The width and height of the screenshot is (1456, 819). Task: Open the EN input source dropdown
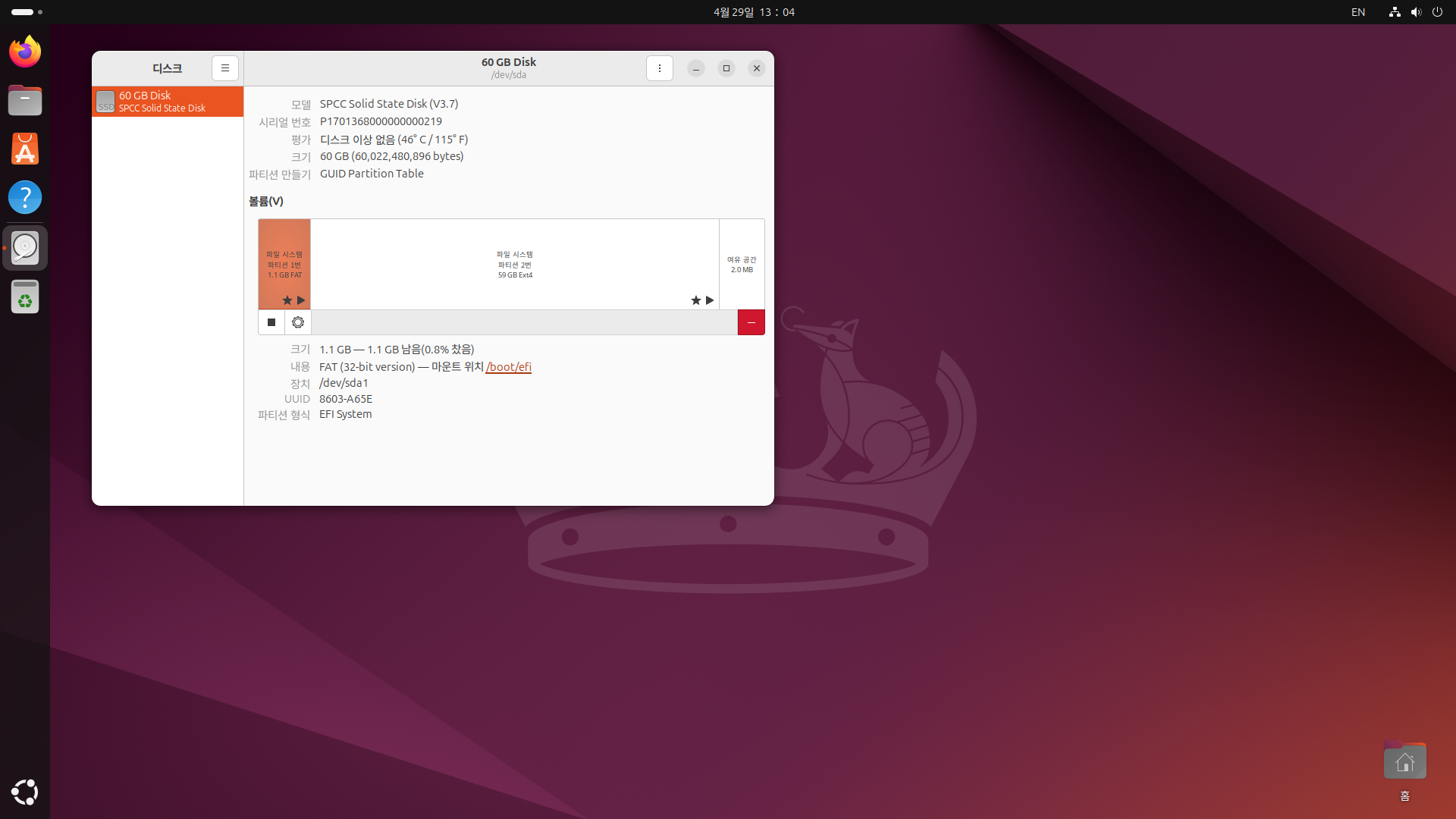point(1358,12)
